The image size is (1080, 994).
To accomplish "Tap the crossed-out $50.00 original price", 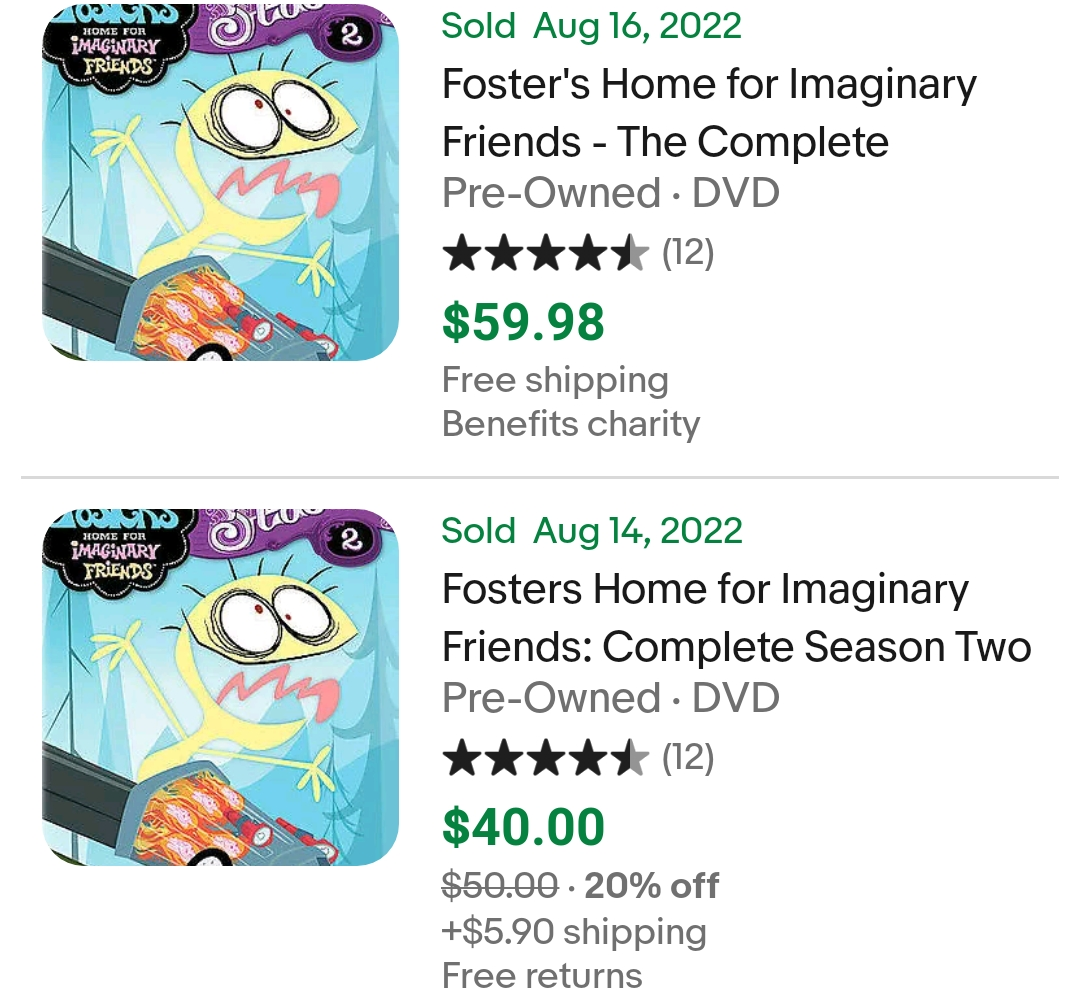I will 500,886.
